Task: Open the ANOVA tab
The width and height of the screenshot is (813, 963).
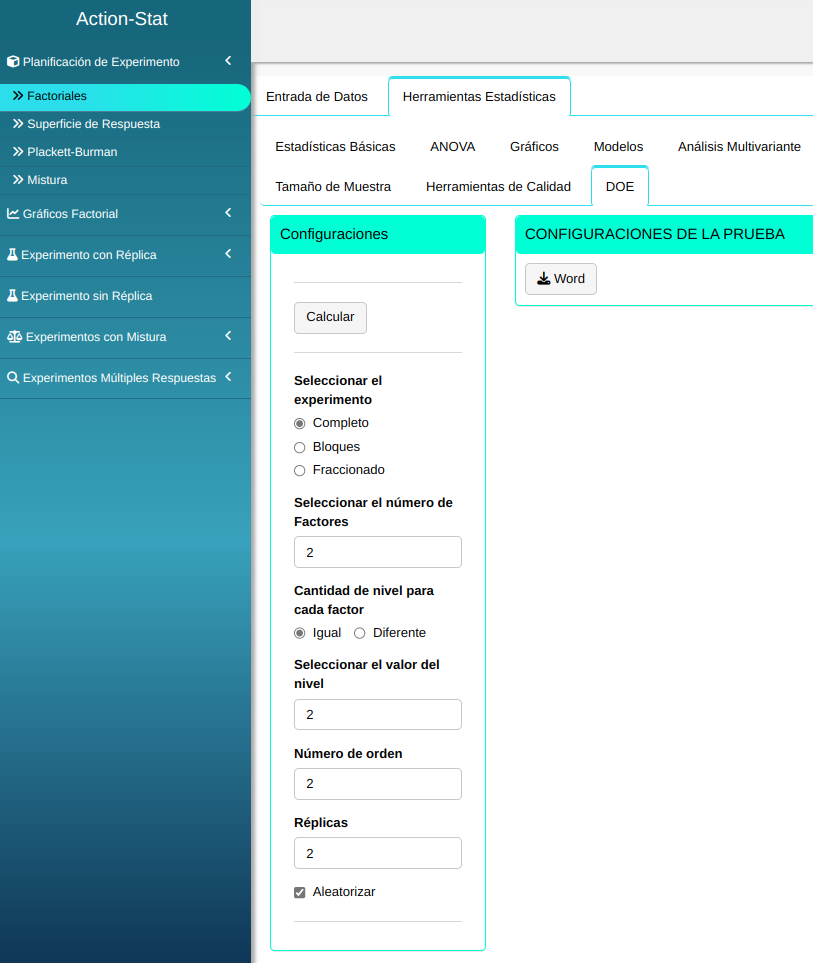Action: (x=452, y=146)
